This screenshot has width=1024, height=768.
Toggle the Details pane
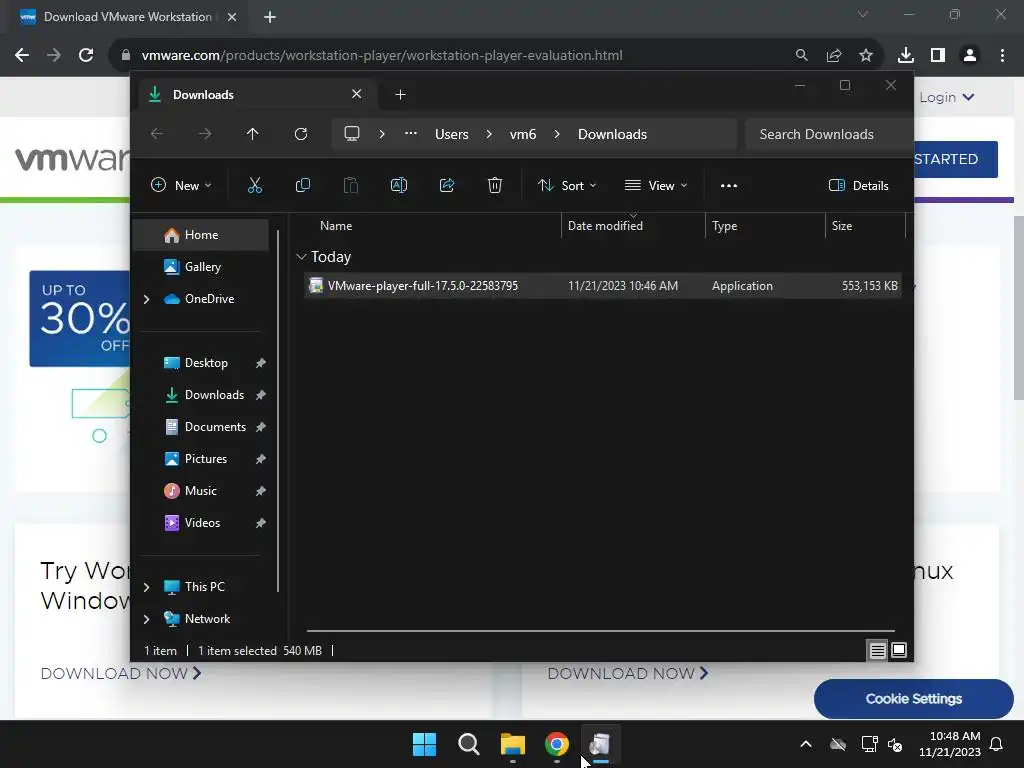pos(858,185)
